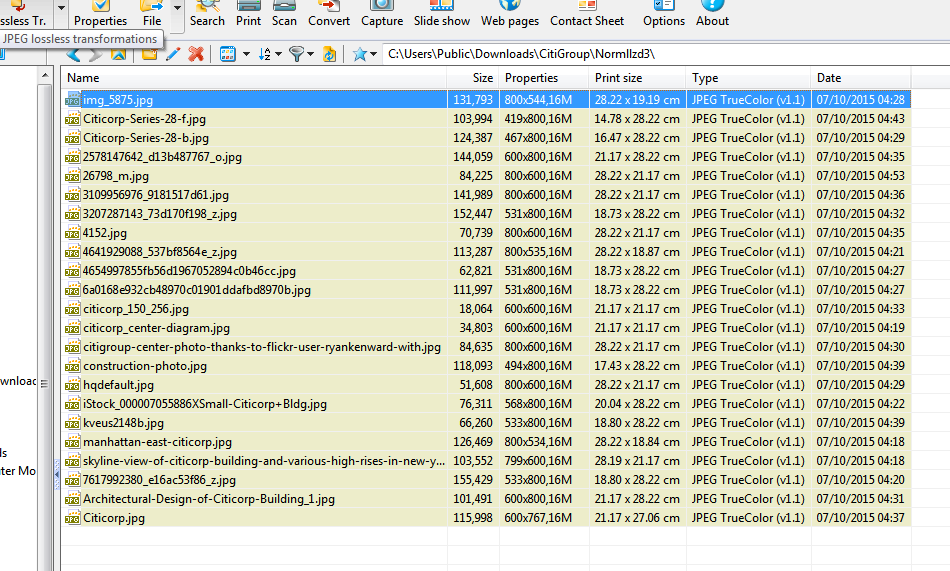The height and width of the screenshot is (571, 950).
Task: Click the pencil rename icon
Action: [x=173, y=54]
